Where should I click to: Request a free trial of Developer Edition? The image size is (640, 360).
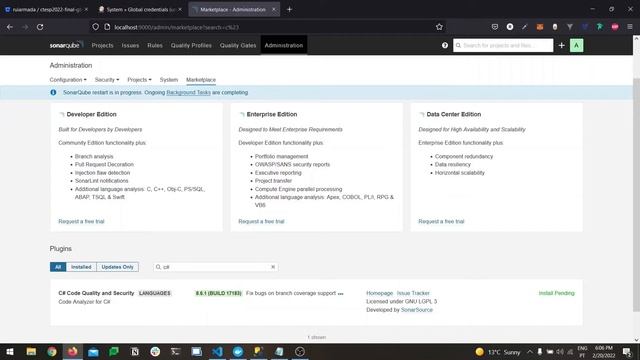click(x=81, y=221)
